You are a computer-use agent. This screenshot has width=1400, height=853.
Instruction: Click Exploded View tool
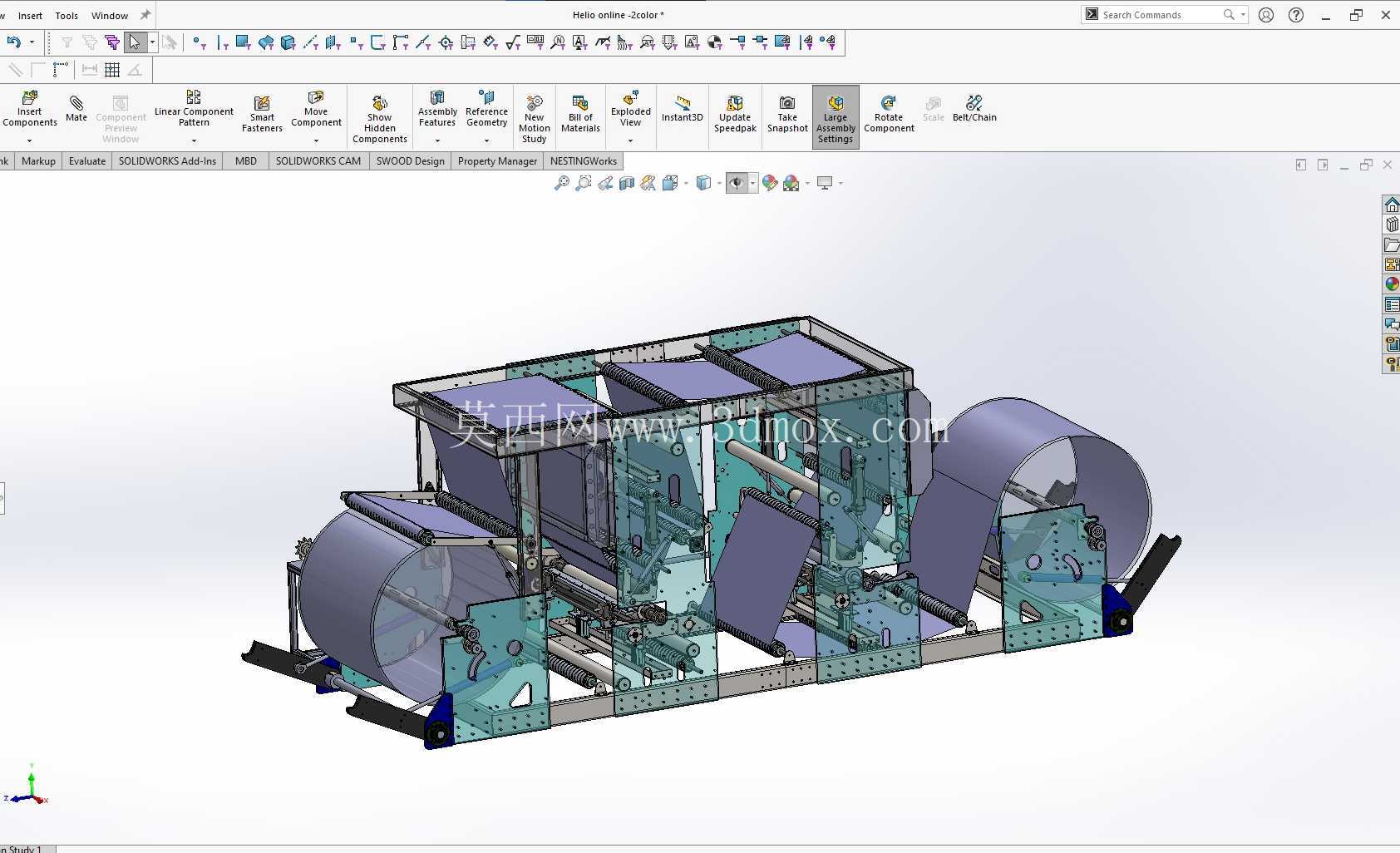[x=631, y=109]
